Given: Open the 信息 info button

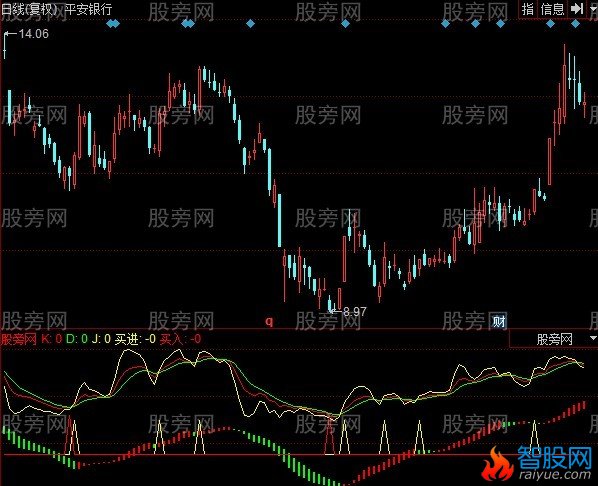Looking at the screenshot, I should pos(552,9).
